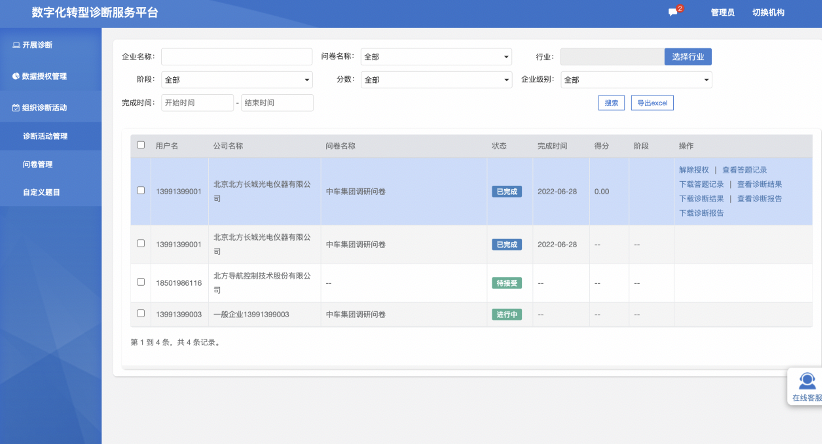The height and width of the screenshot is (444, 822).
Task: Click the 结束时间 date field
Action: 277,103
